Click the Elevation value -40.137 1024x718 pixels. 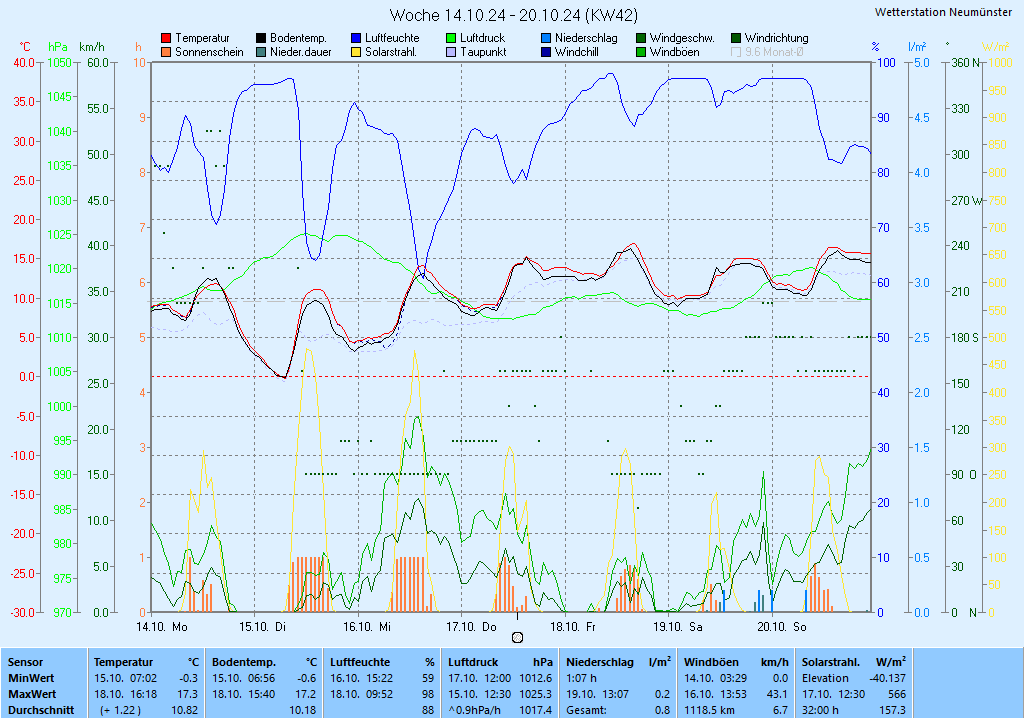[x=888, y=678]
